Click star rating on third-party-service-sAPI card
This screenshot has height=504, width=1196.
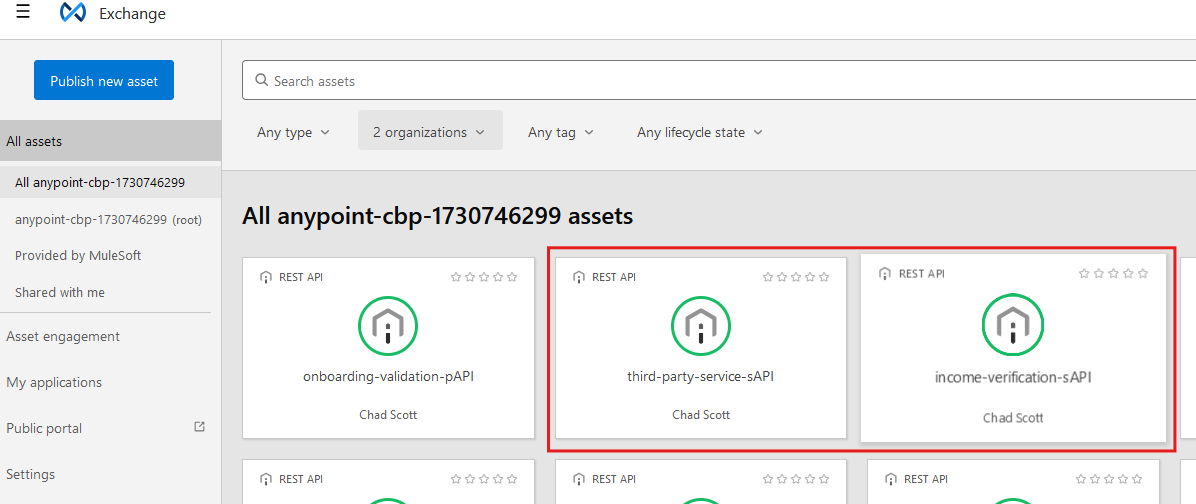(x=796, y=278)
